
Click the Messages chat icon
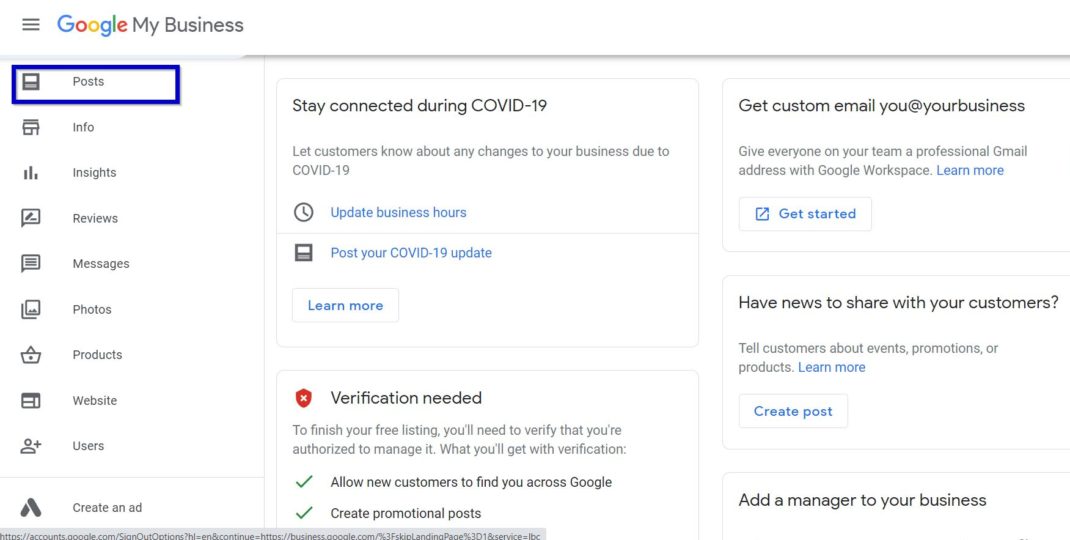[x=31, y=264]
